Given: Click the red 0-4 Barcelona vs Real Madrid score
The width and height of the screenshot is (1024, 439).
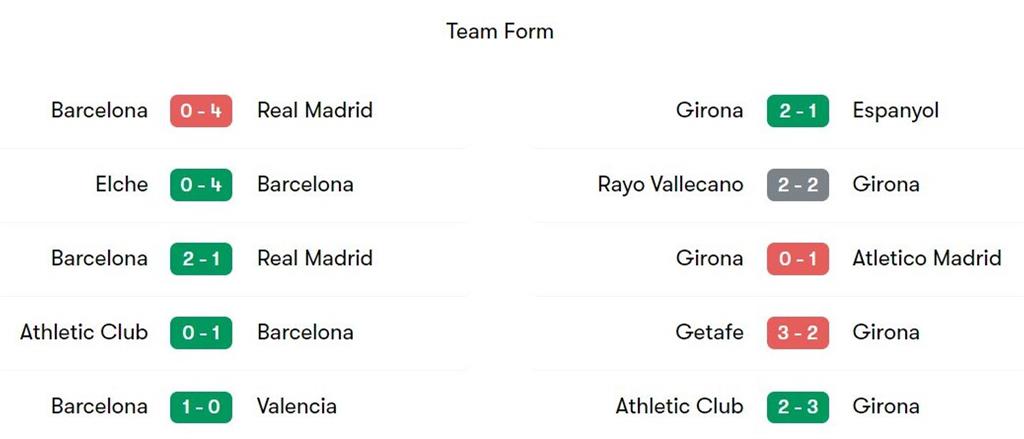Looking at the screenshot, I should (x=200, y=111).
